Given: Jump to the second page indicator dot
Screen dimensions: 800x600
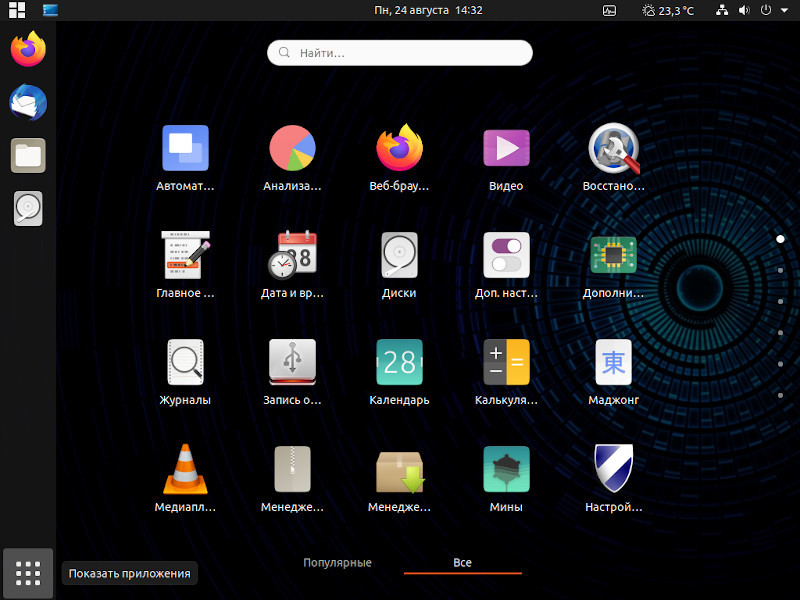Looking at the screenshot, I should point(779,270).
